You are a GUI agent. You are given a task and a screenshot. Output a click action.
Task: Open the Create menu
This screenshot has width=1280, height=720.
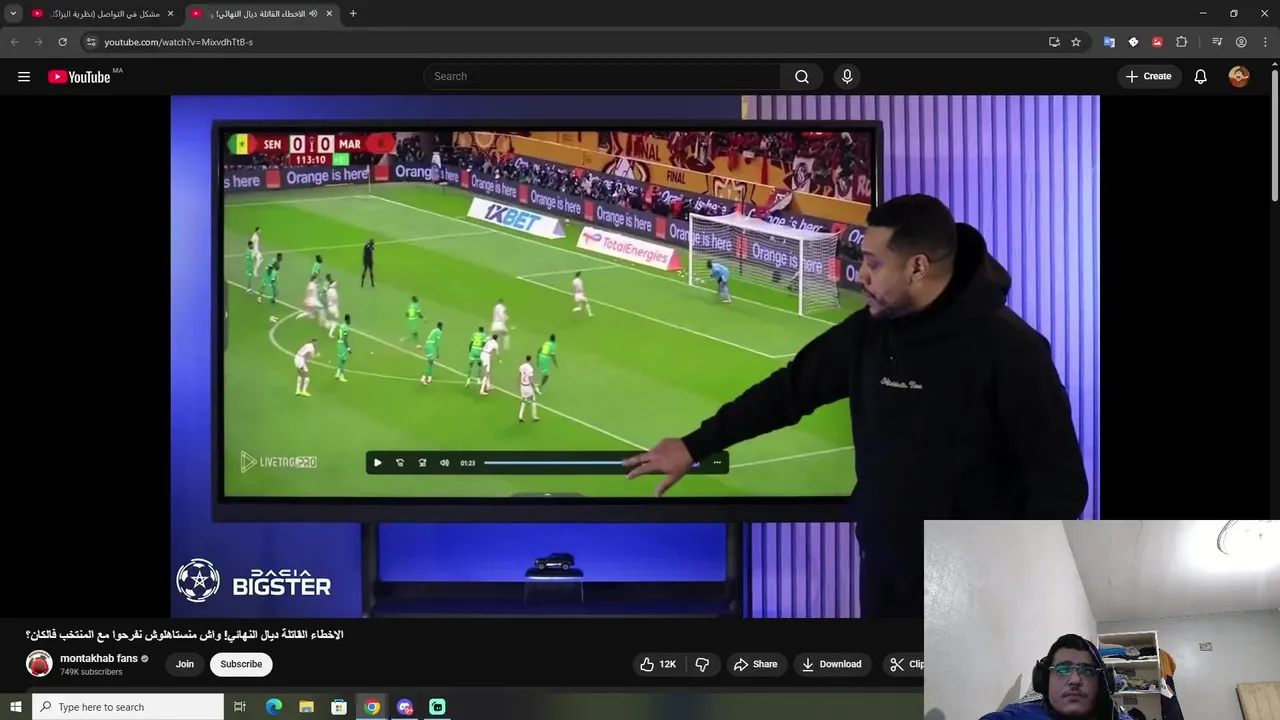(x=1149, y=76)
